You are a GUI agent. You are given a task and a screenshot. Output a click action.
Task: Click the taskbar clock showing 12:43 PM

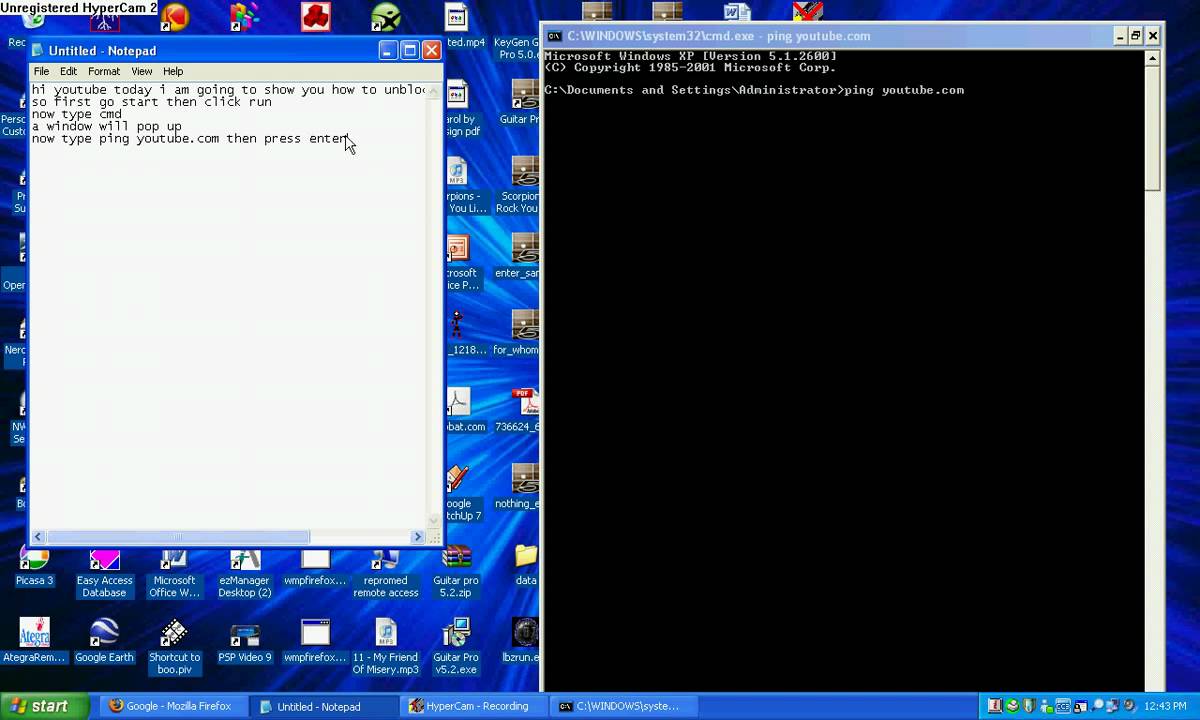pos(1165,706)
